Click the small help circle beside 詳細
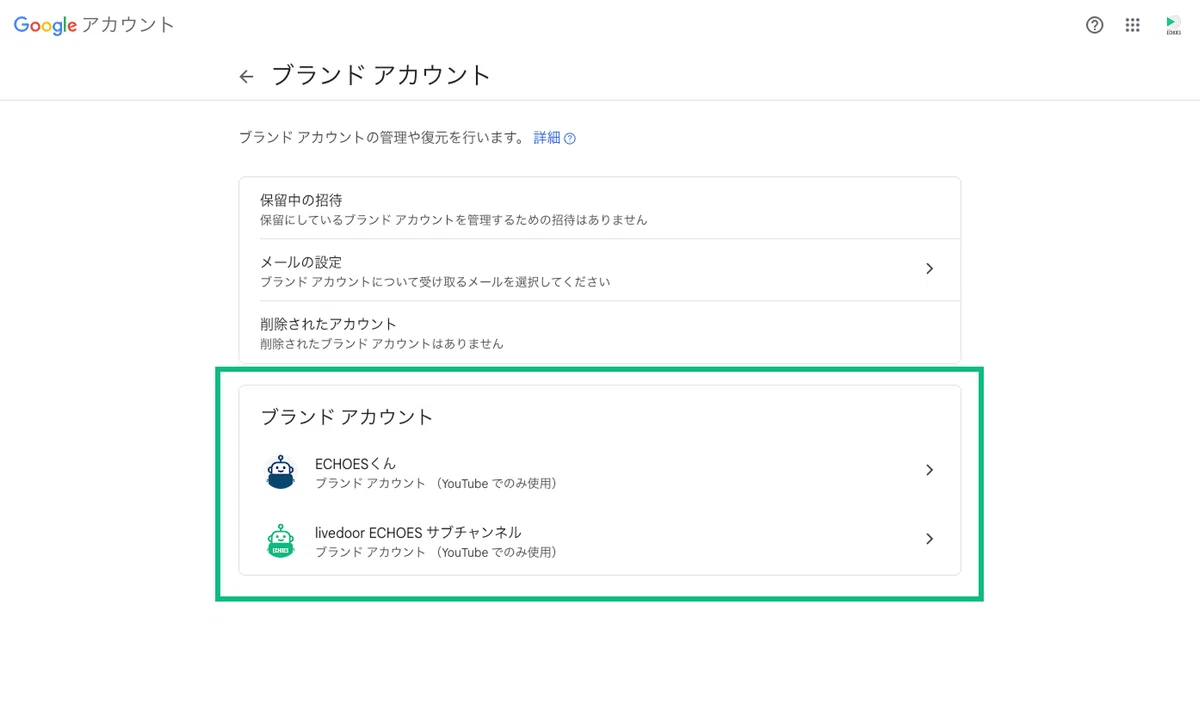The width and height of the screenshot is (1200, 710). pyautogui.click(x=570, y=139)
